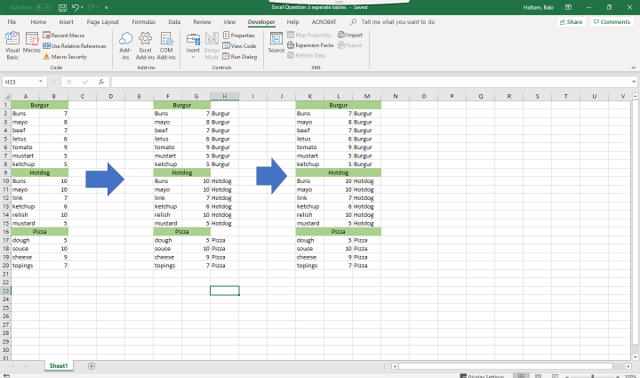This screenshot has width=640, height=378.
Task: Click XML Import button
Action: 350,35
